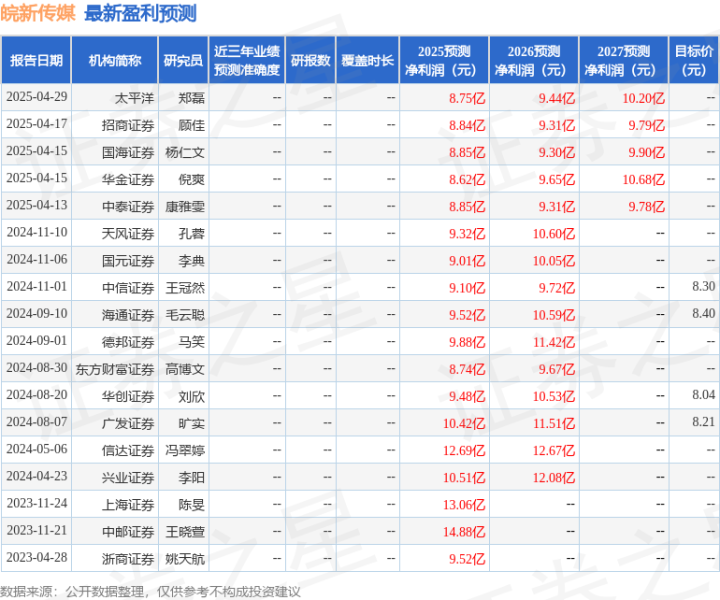This screenshot has height=600, width=720.
Task: Select 太平洋 institution in first row
Action: [134, 98]
